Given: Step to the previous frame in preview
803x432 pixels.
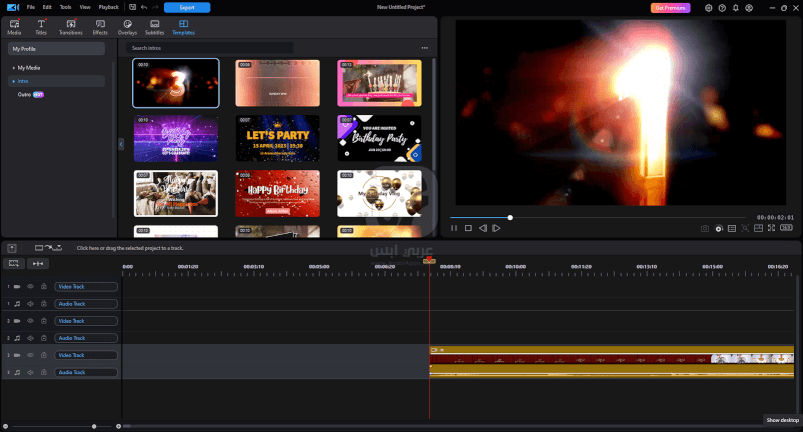Looking at the screenshot, I should (x=482, y=228).
